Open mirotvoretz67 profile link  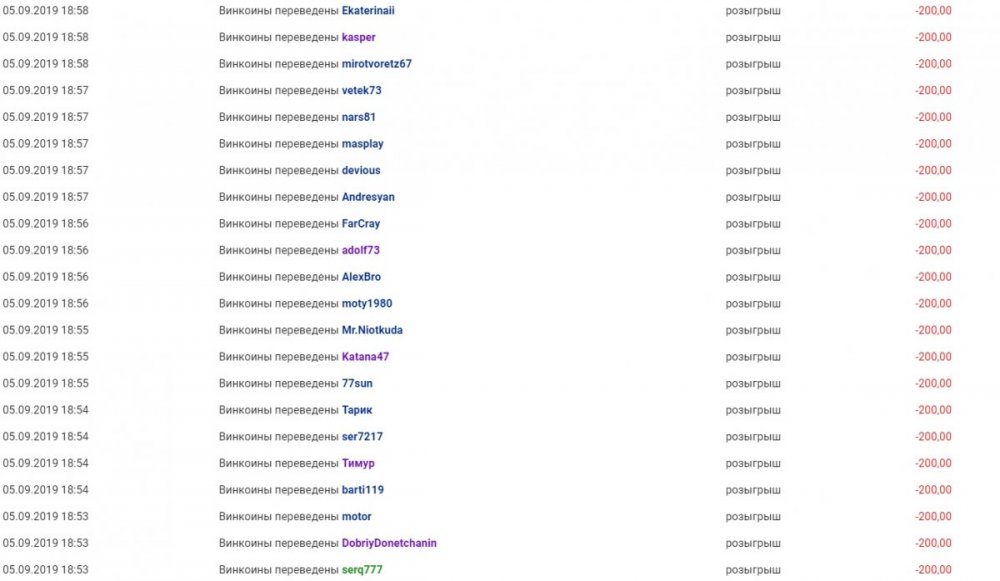(377, 64)
